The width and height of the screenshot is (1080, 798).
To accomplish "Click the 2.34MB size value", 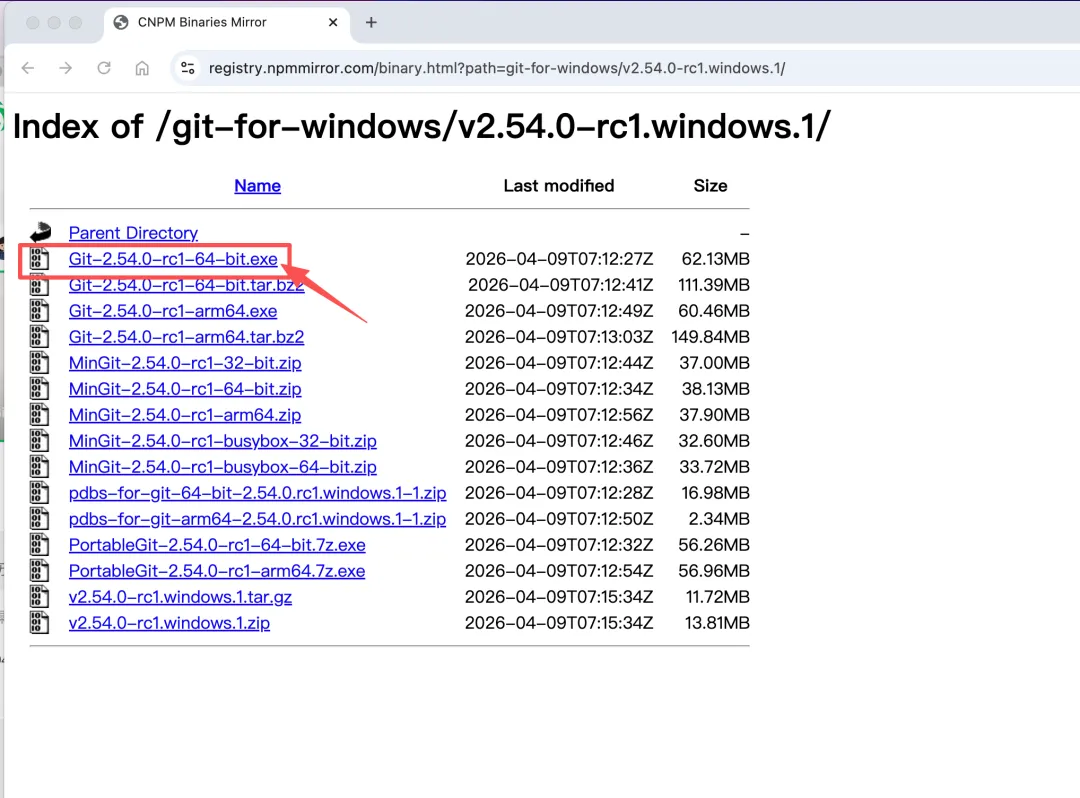I will coord(719,519).
